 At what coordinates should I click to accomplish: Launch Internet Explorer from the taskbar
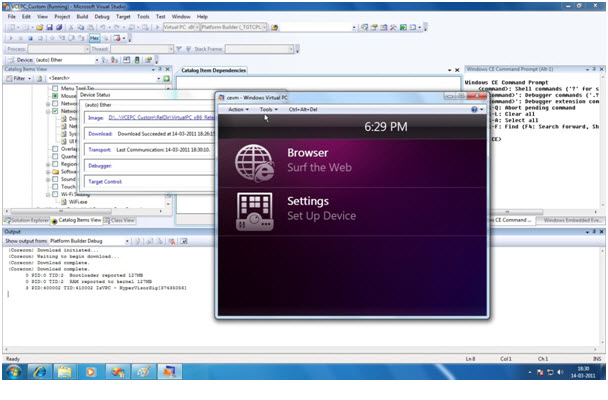click(40, 372)
